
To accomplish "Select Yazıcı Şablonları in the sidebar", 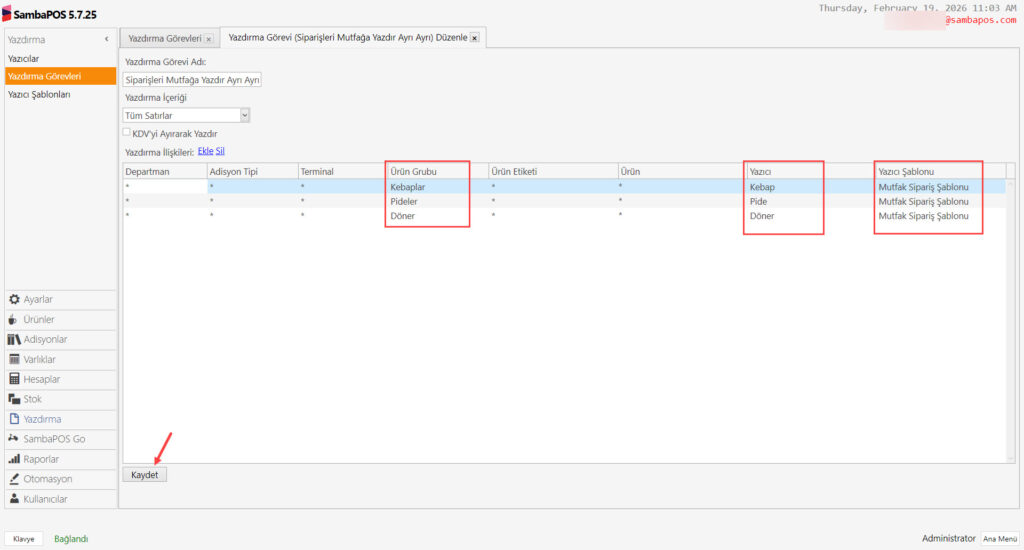I will [x=39, y=94].
